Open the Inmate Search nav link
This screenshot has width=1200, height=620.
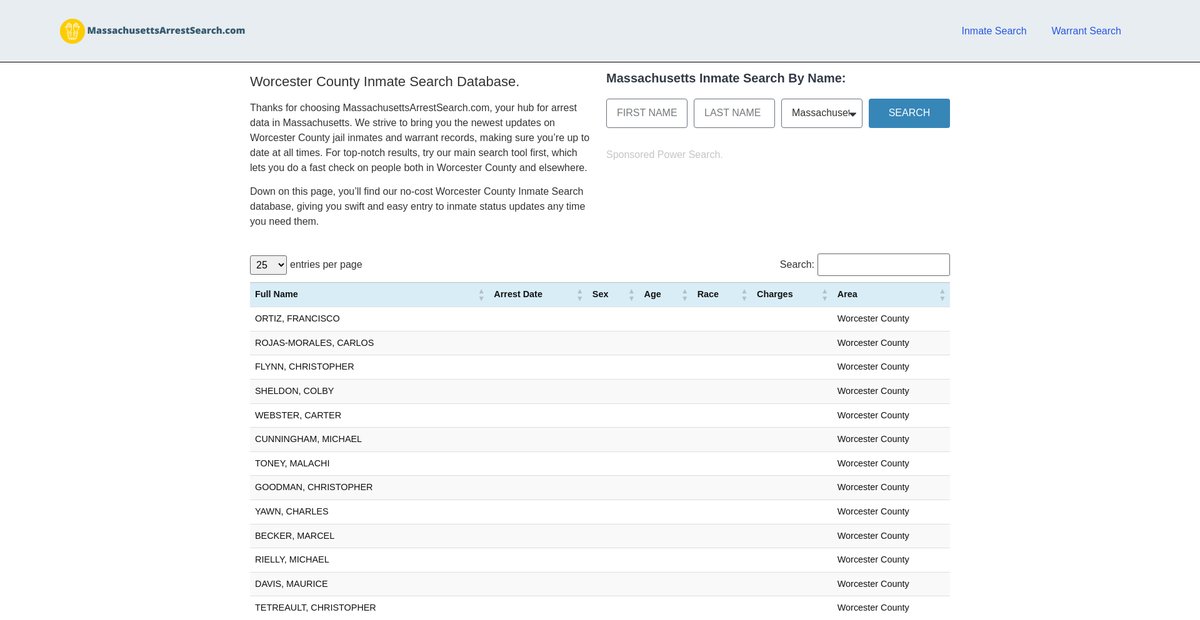tap(993, 31)
